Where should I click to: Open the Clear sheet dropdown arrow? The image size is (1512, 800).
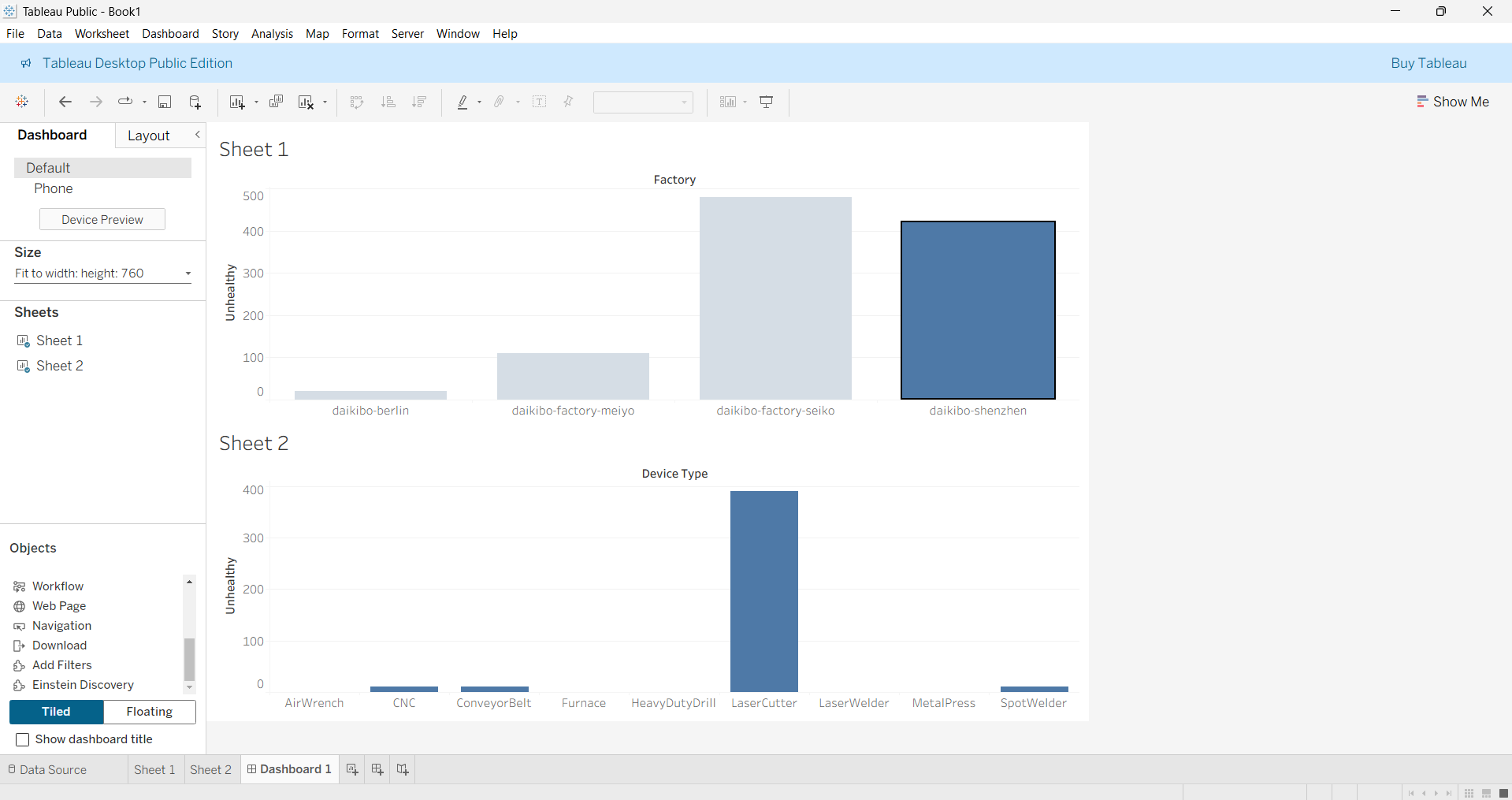[x=325, y=102]
